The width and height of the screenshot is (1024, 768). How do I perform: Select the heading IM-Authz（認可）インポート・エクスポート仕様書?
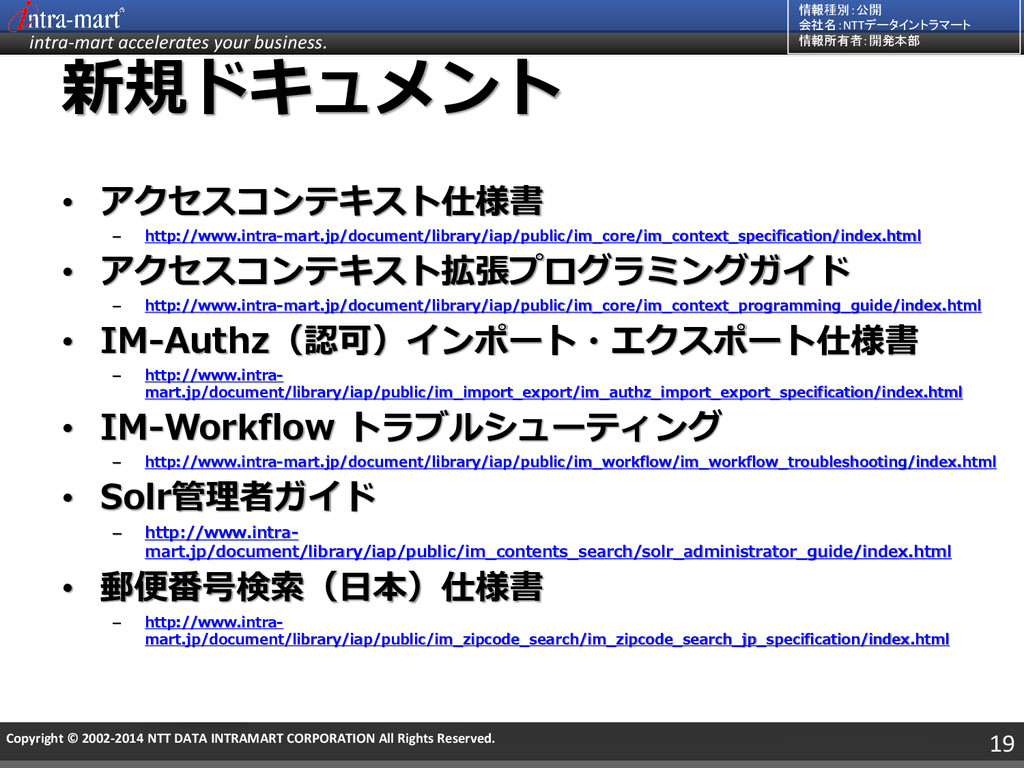pos(509,341)
